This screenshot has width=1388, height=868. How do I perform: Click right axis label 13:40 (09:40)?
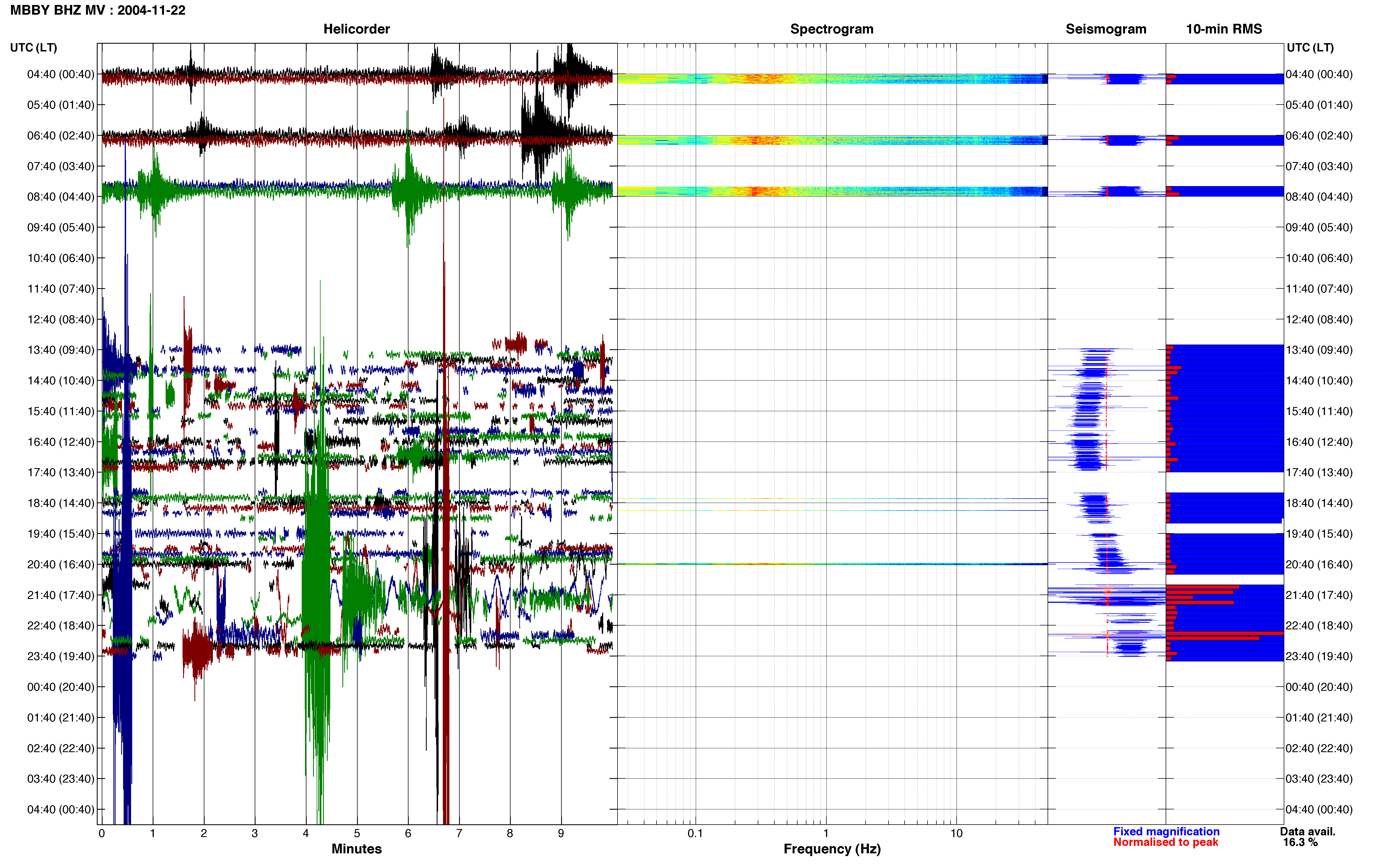pyautogui.click(x=1319, y=350)
